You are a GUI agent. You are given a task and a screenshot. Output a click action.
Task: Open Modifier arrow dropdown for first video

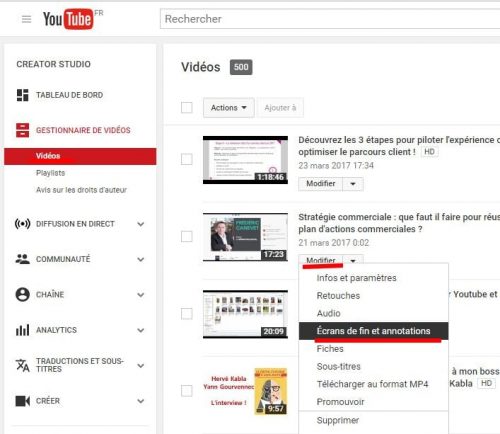353,184
